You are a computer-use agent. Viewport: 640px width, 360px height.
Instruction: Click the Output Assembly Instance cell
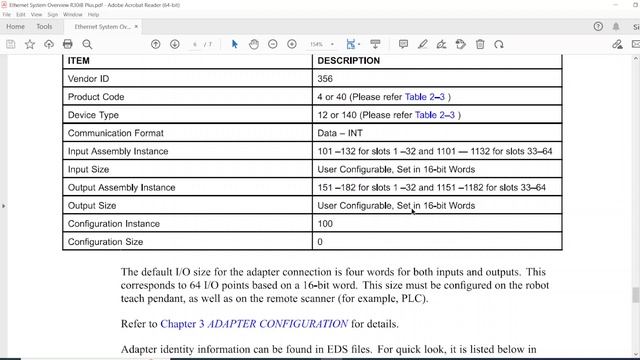188,187
